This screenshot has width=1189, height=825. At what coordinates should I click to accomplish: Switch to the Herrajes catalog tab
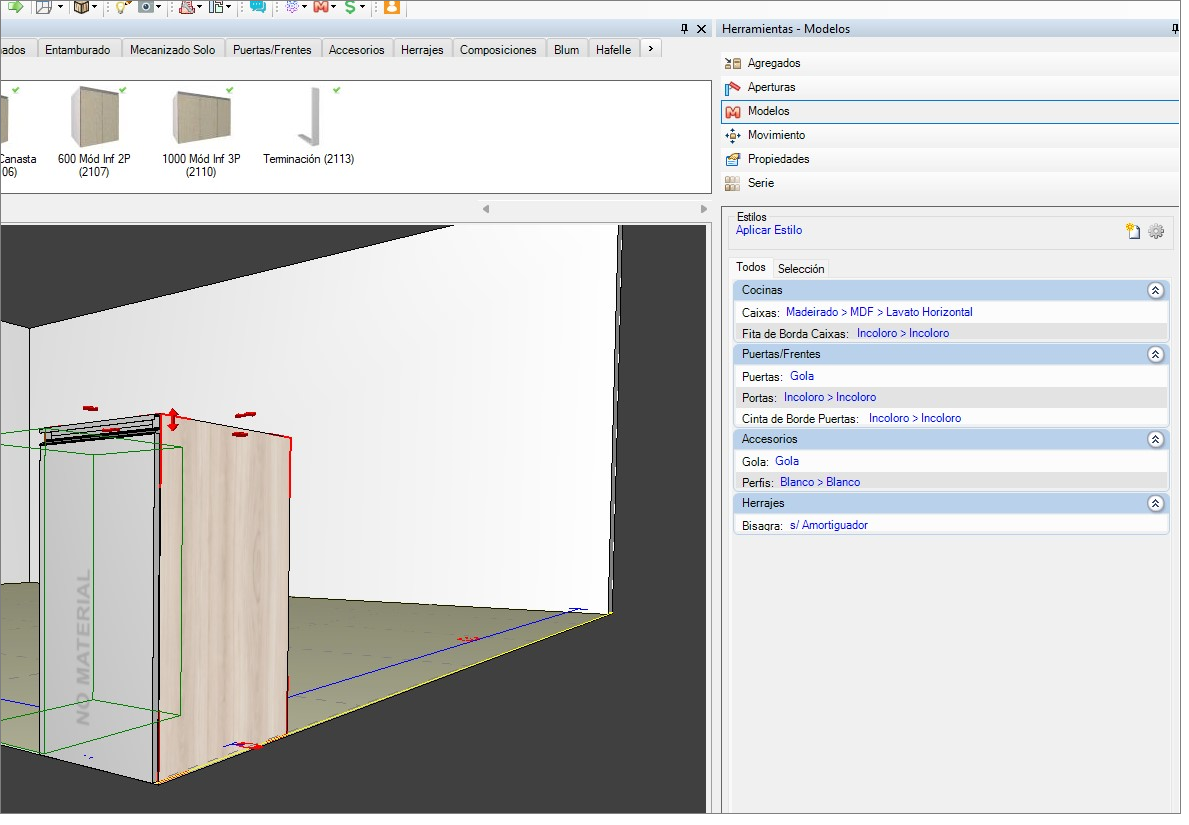(422, 50)
